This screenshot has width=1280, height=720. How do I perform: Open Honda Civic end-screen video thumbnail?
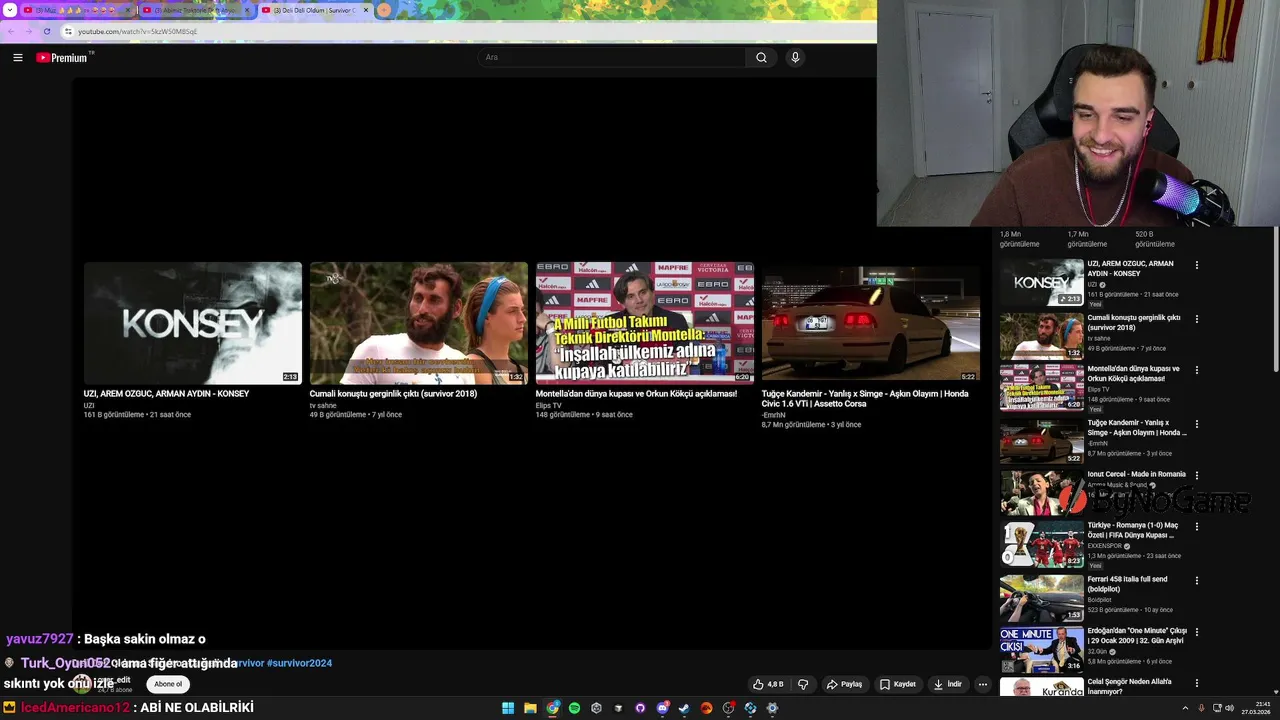tap(871, 323)
